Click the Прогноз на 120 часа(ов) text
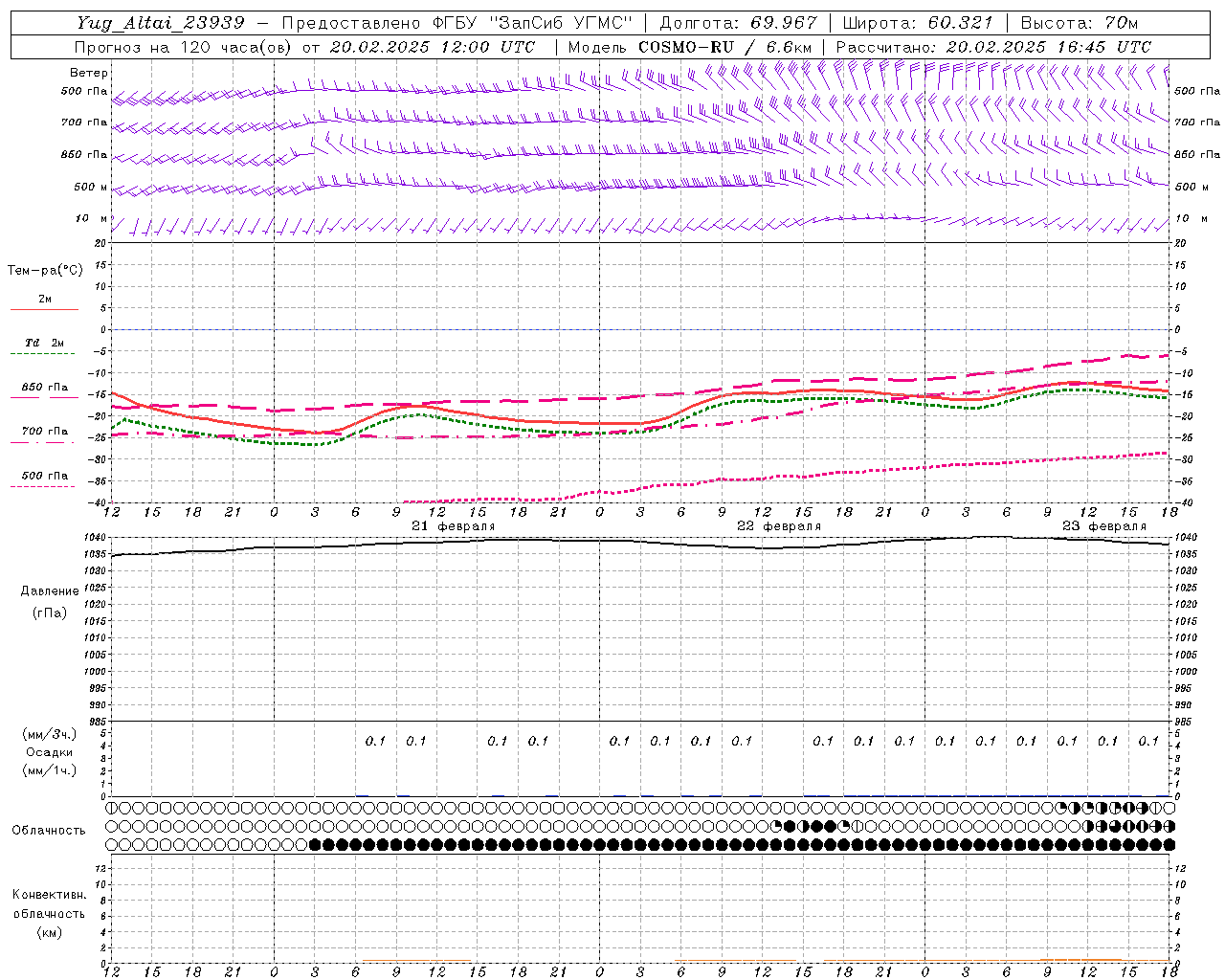 pyautogui.click(x=185, y=47)
